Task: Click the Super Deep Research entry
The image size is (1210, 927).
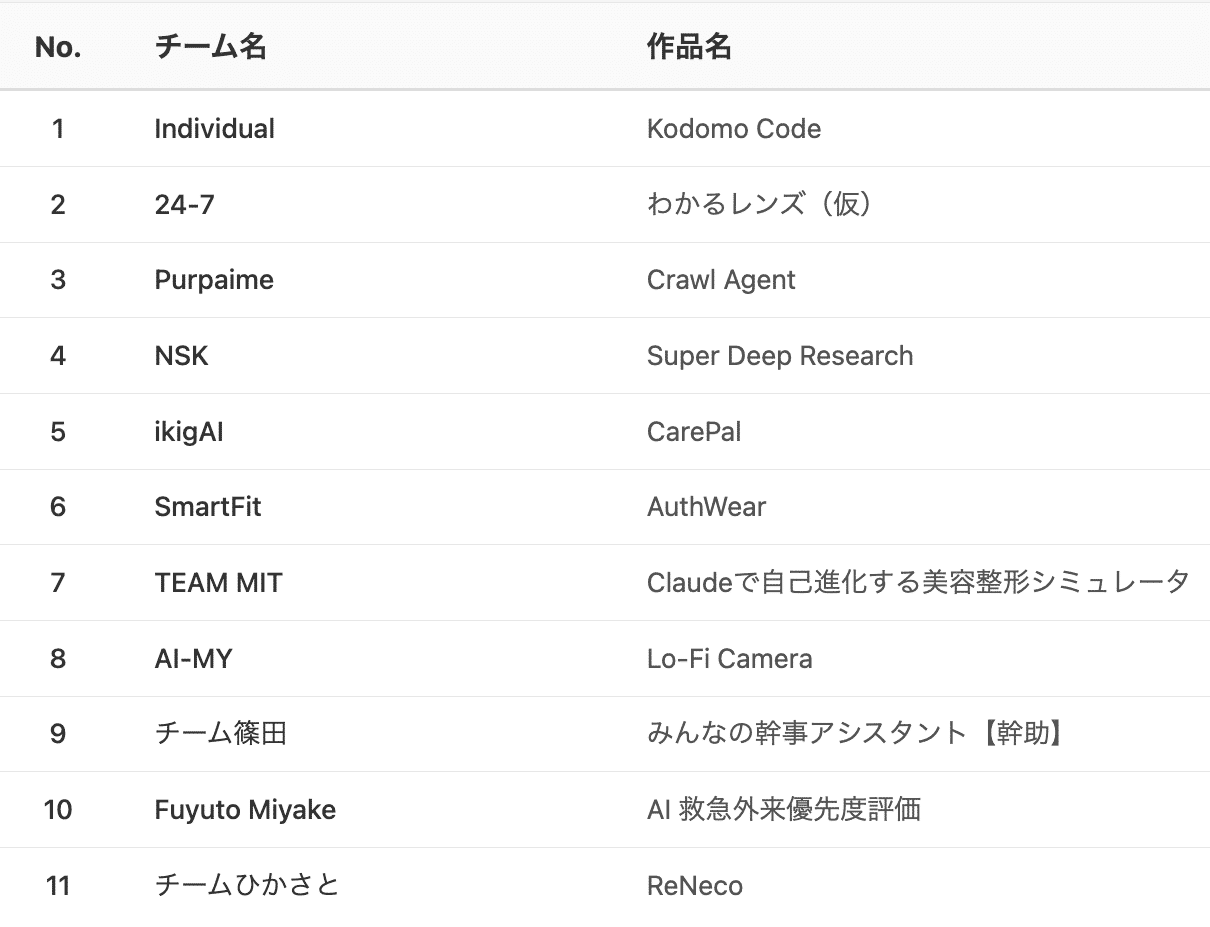Action: (780, 356)
